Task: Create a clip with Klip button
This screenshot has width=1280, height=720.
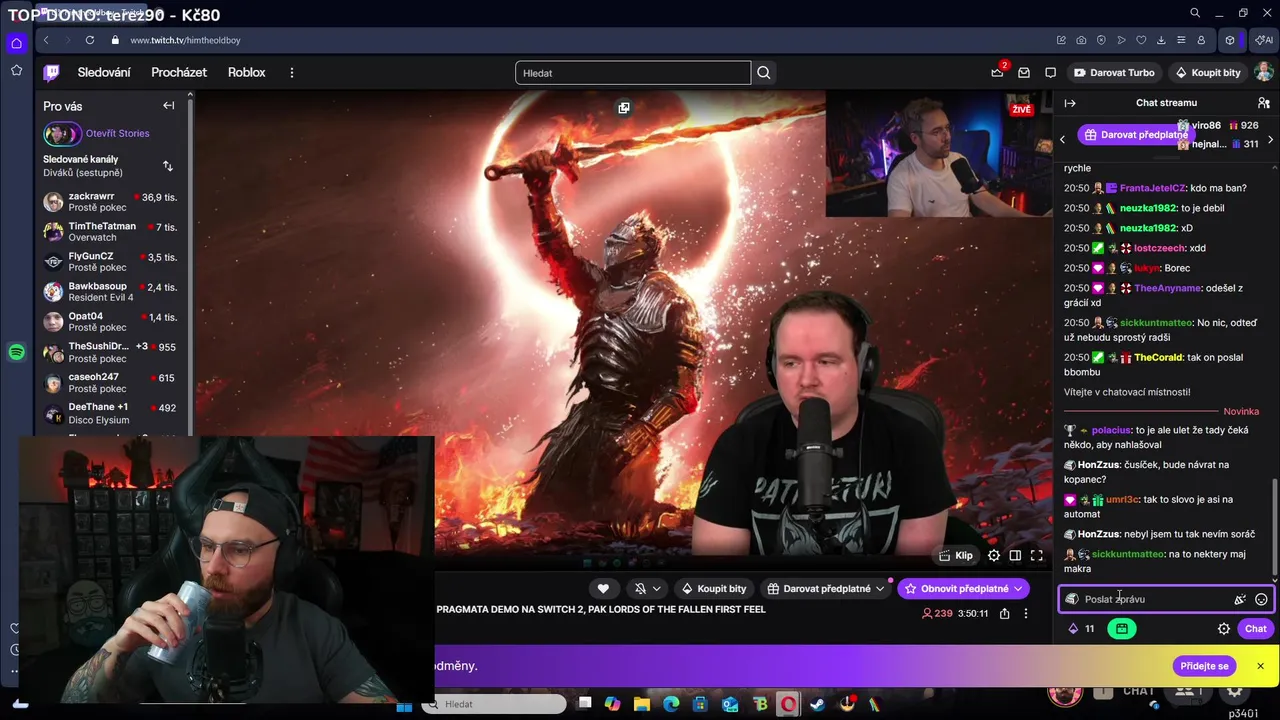Action: (x=956, y=555)
